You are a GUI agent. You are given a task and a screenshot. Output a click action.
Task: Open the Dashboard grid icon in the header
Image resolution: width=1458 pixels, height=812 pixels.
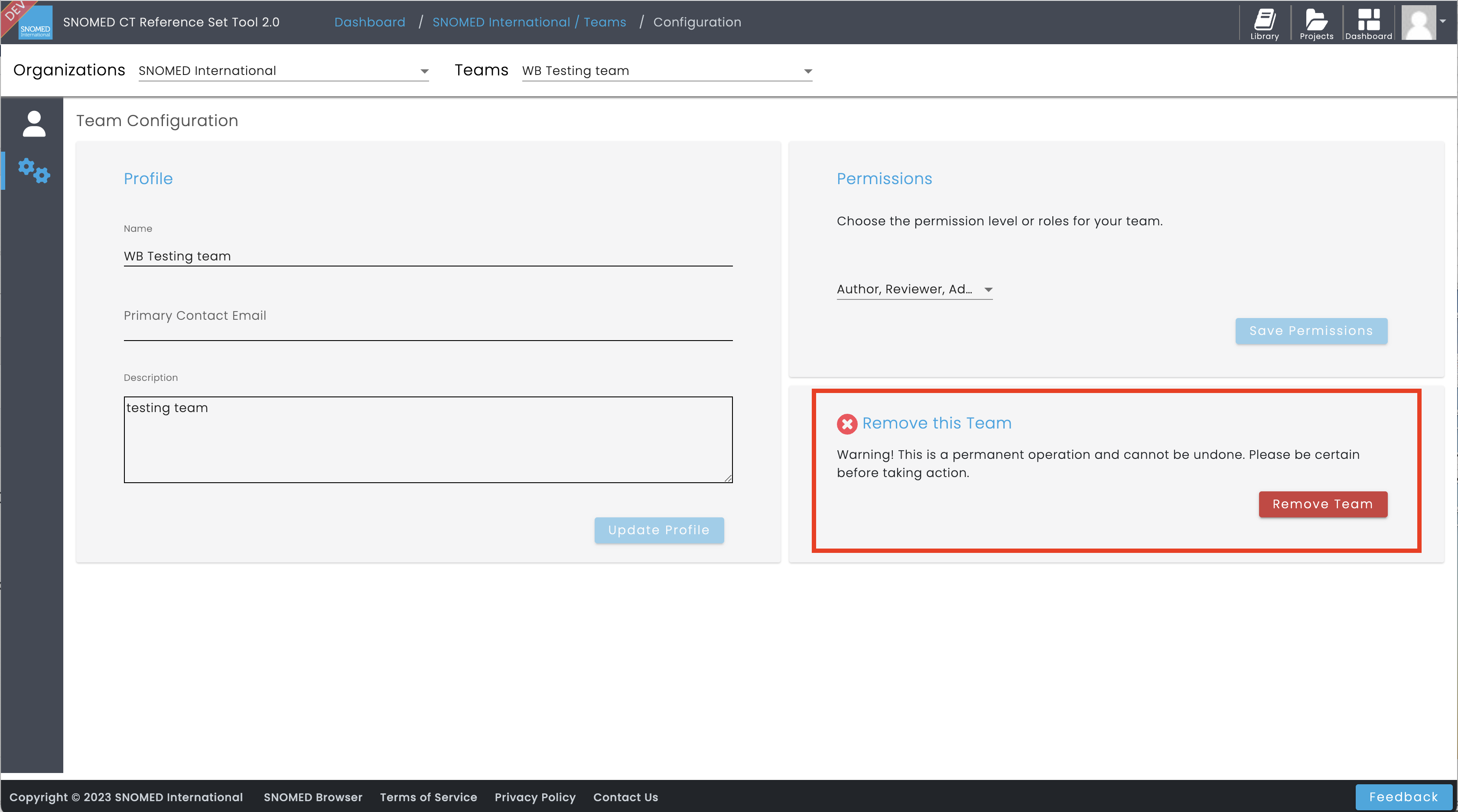1369,23
